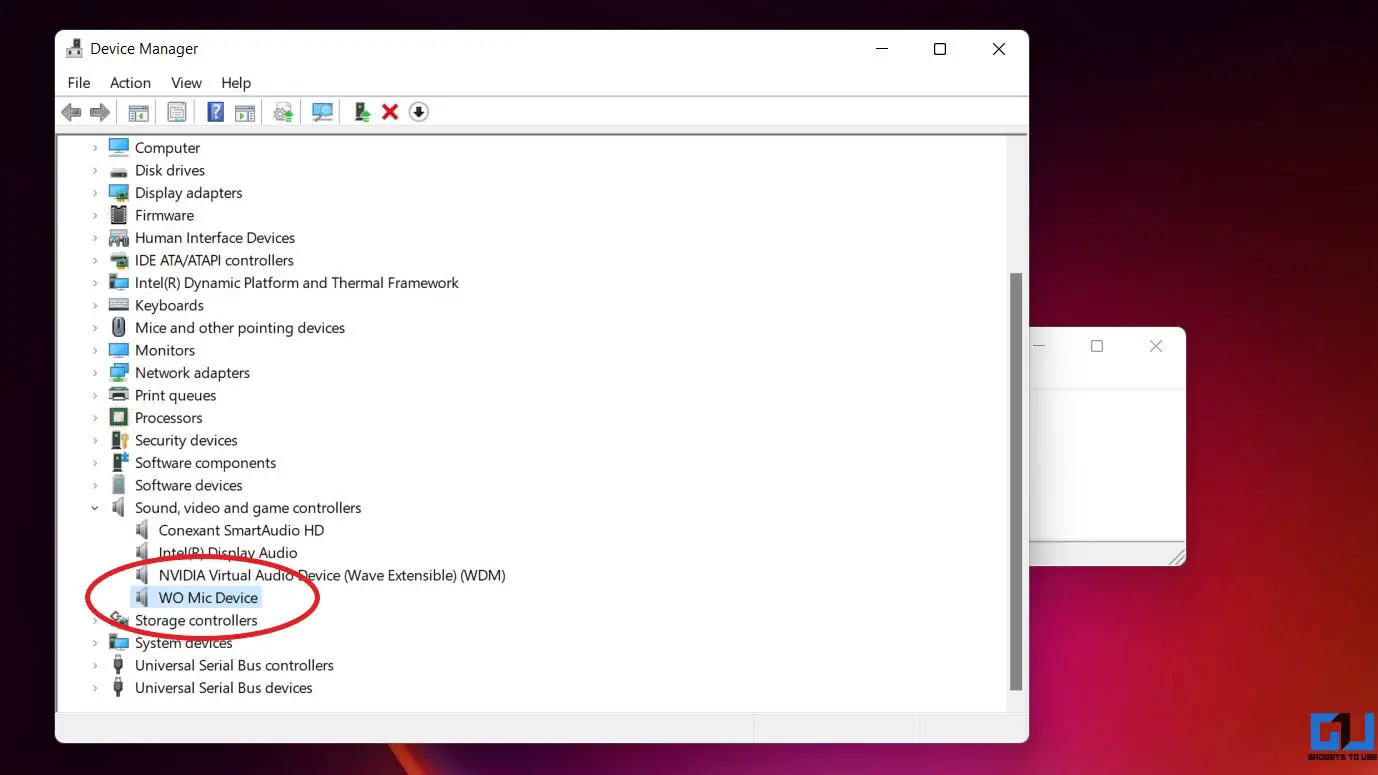Select the Storage controllers label
Viewport: 1378px width, 775px height.
(x=196, y=620)
